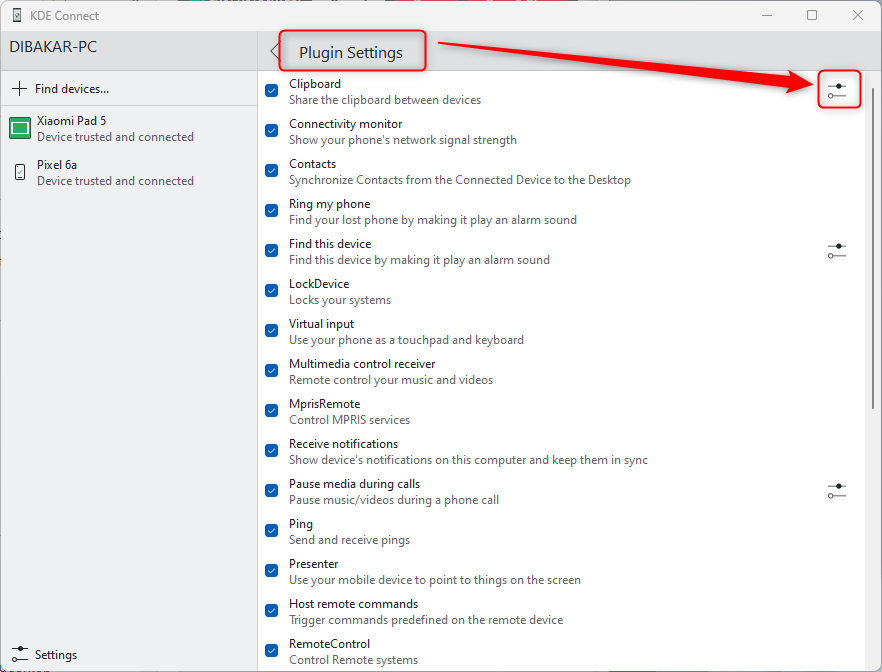This screenshot has width=882, height=672.
Task: Disable the Virtual input checkbox
Action: [x=272, y=331]
